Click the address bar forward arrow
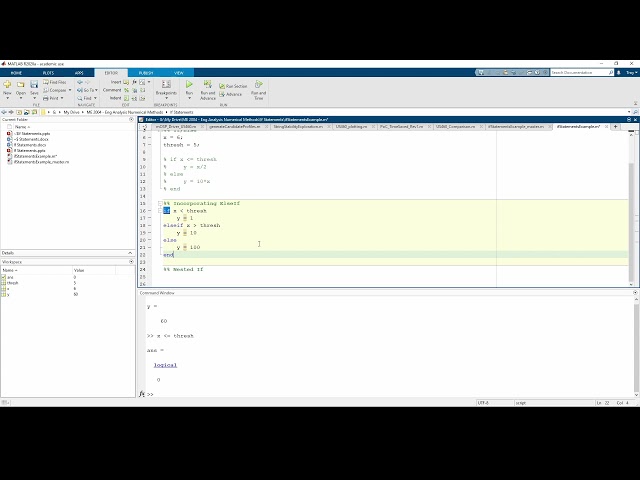 tap(11, 112)
